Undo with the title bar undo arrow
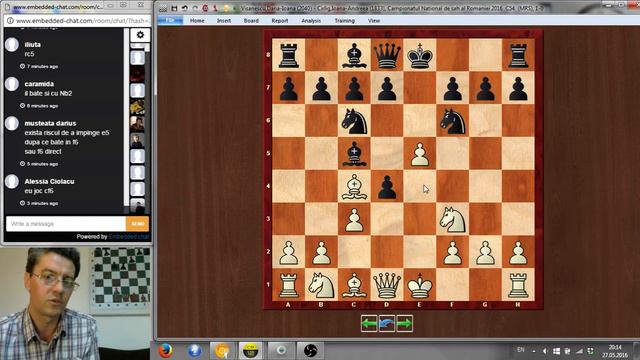 pyautogui.click(x=184, y=8)
